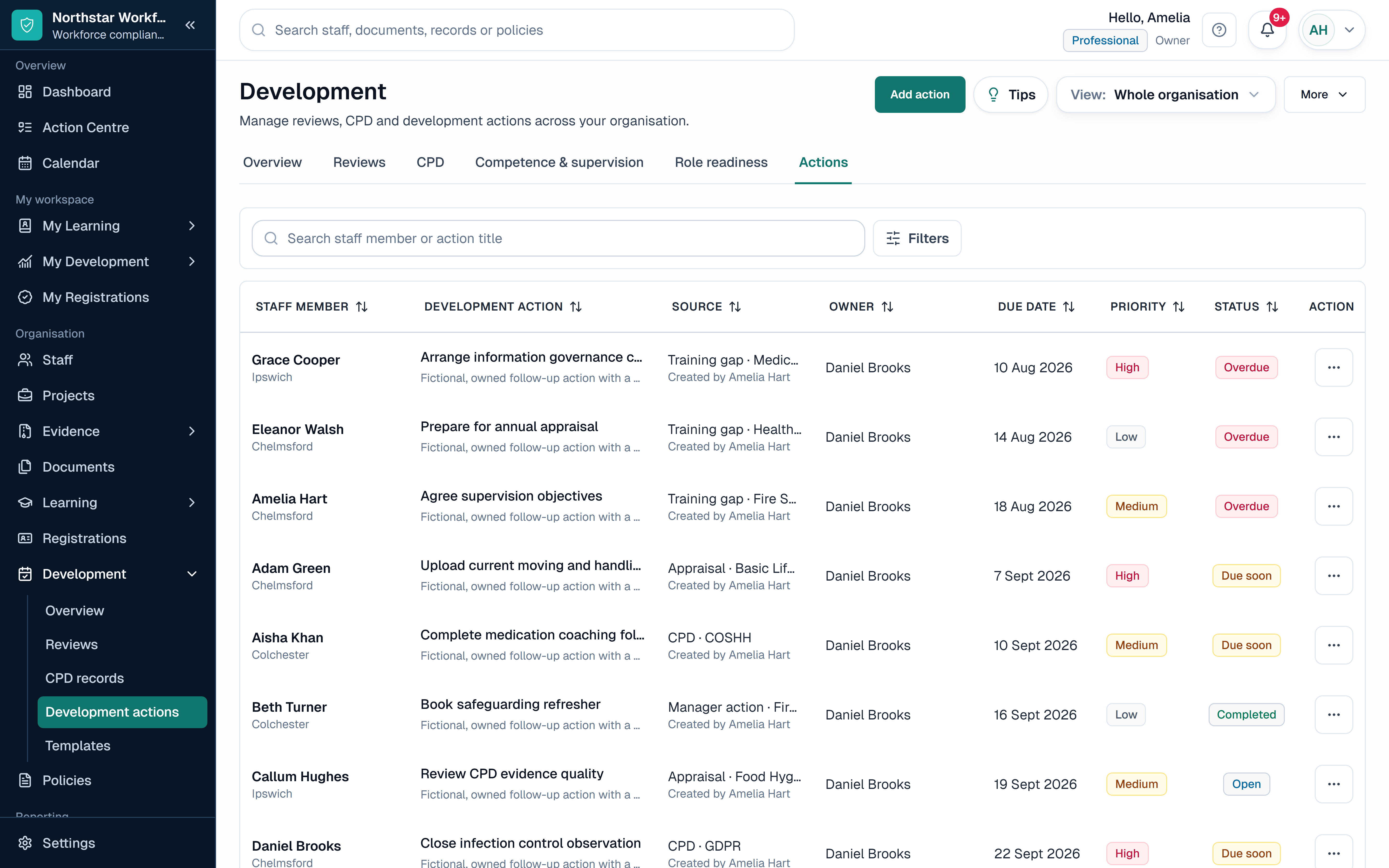Click 'Book safeguarding refresher' action title
1389x868 pixels.
coord(510,704)
